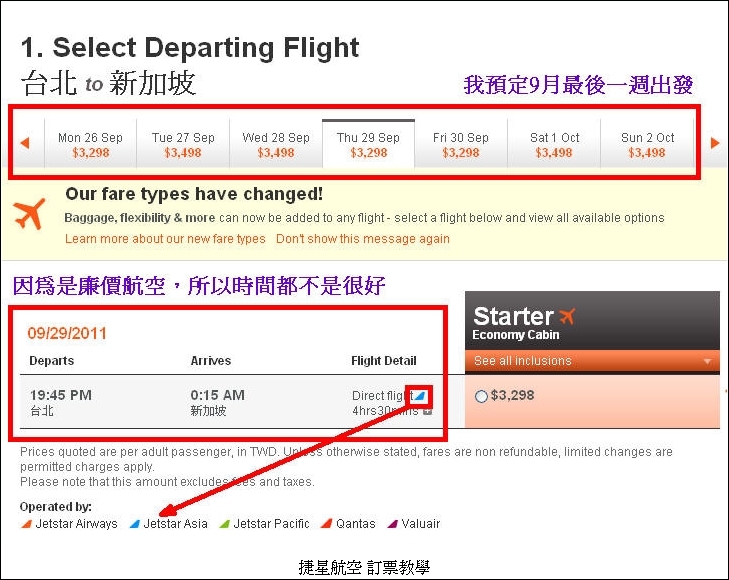Screen dimensions: 729x580
Task: Switch to the Fri 30 Sep tab
Action: click(x=461, y=144)
